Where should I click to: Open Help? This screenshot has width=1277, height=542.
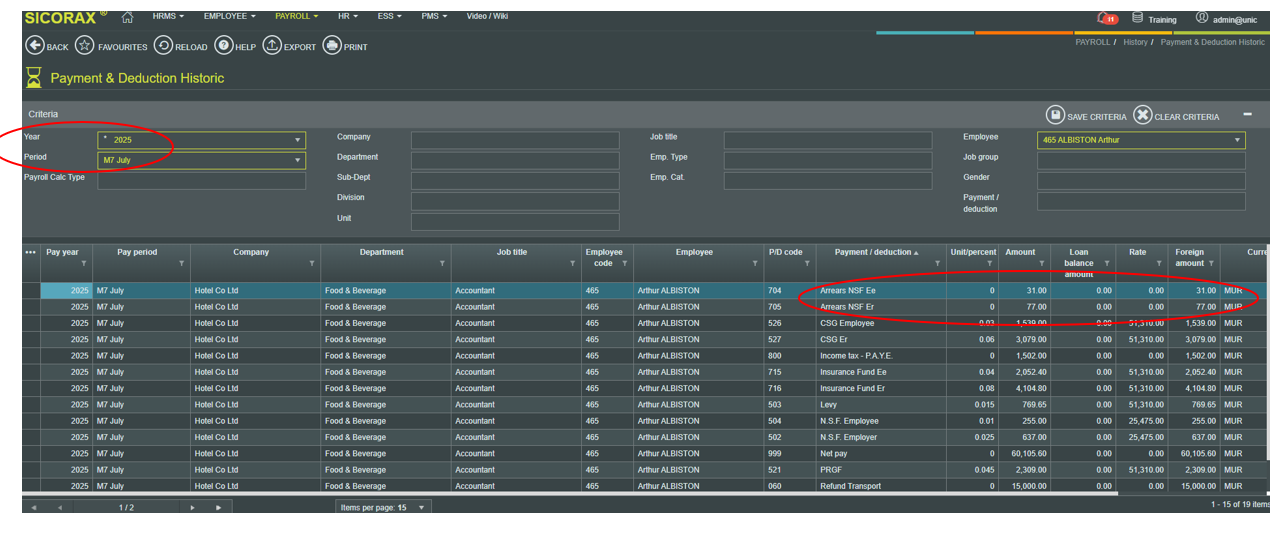[223, 46]
